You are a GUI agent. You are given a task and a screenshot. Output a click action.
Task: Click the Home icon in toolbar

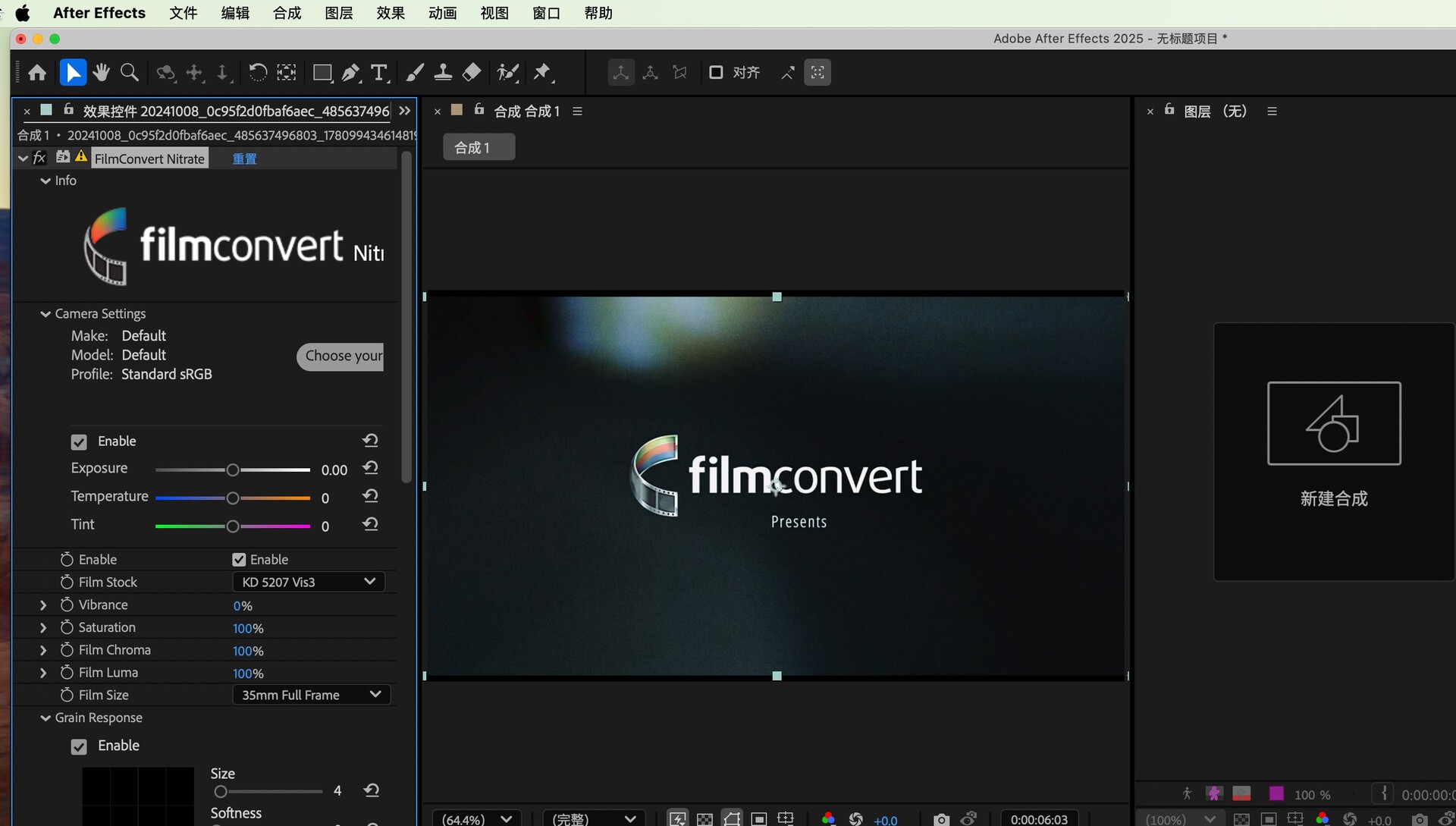[37, 73]
